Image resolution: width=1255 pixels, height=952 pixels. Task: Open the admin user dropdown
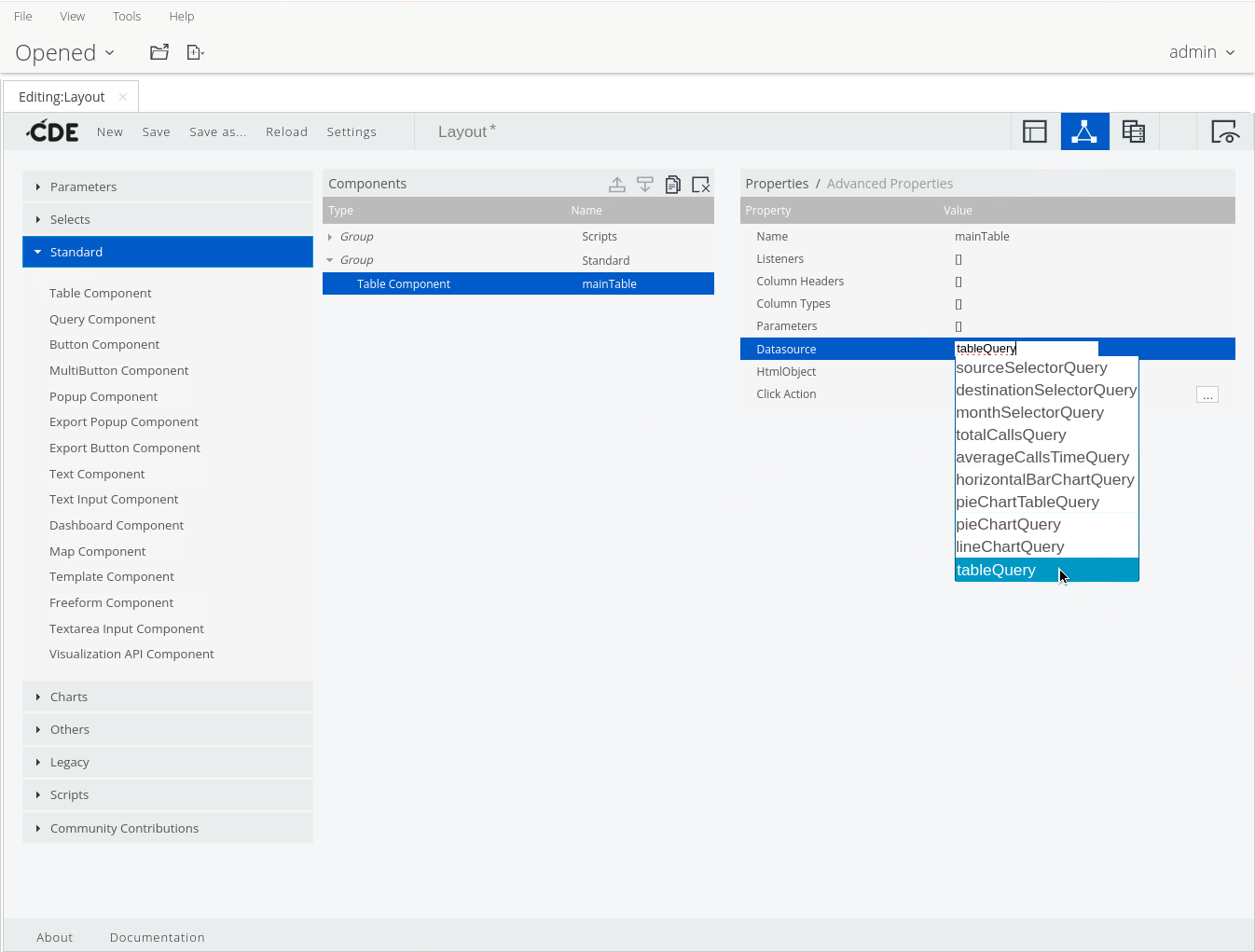[1201, 52]
